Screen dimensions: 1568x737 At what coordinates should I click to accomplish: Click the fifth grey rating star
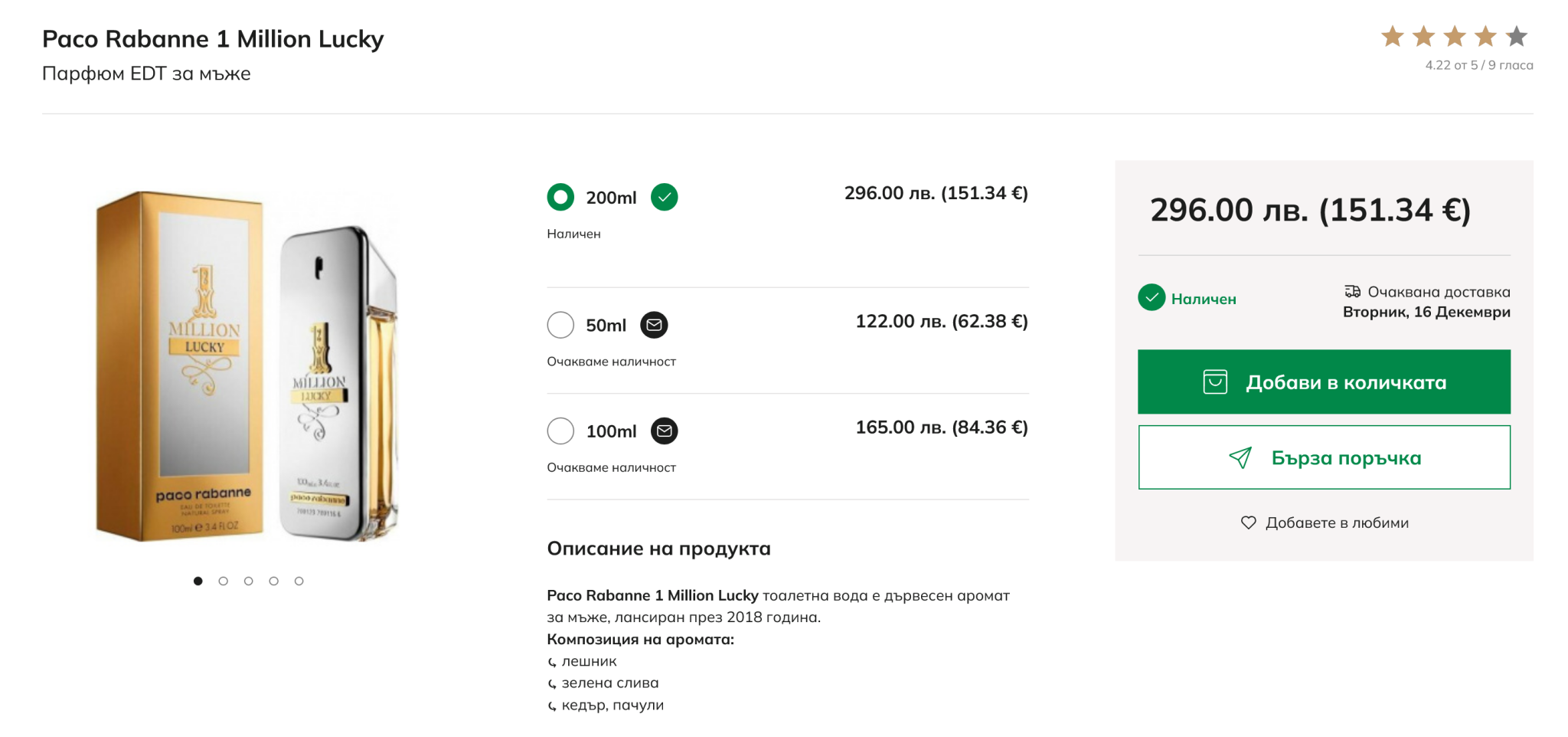[x=1516, y=36]
